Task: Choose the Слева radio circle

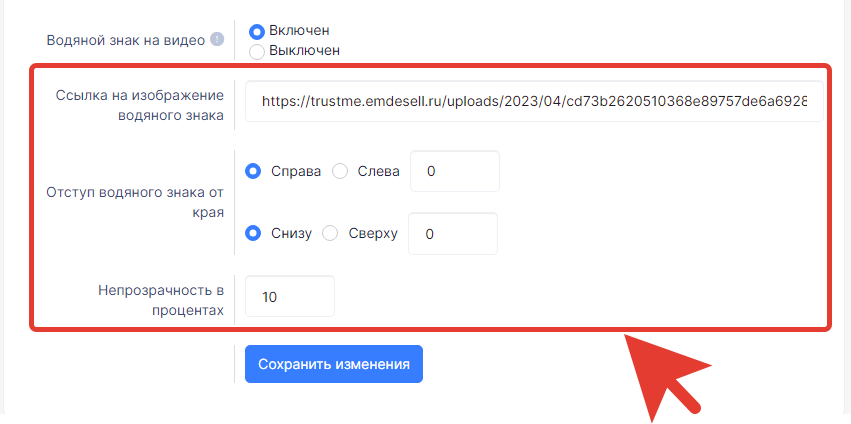Action: pos(340,172)
